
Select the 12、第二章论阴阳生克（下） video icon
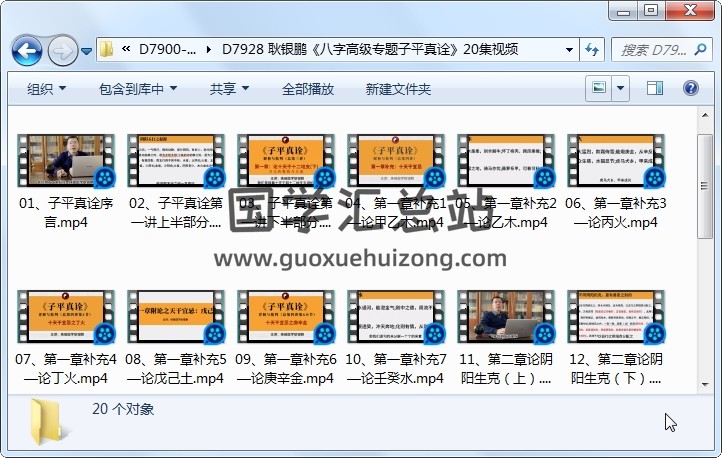[x=616, y=317]
